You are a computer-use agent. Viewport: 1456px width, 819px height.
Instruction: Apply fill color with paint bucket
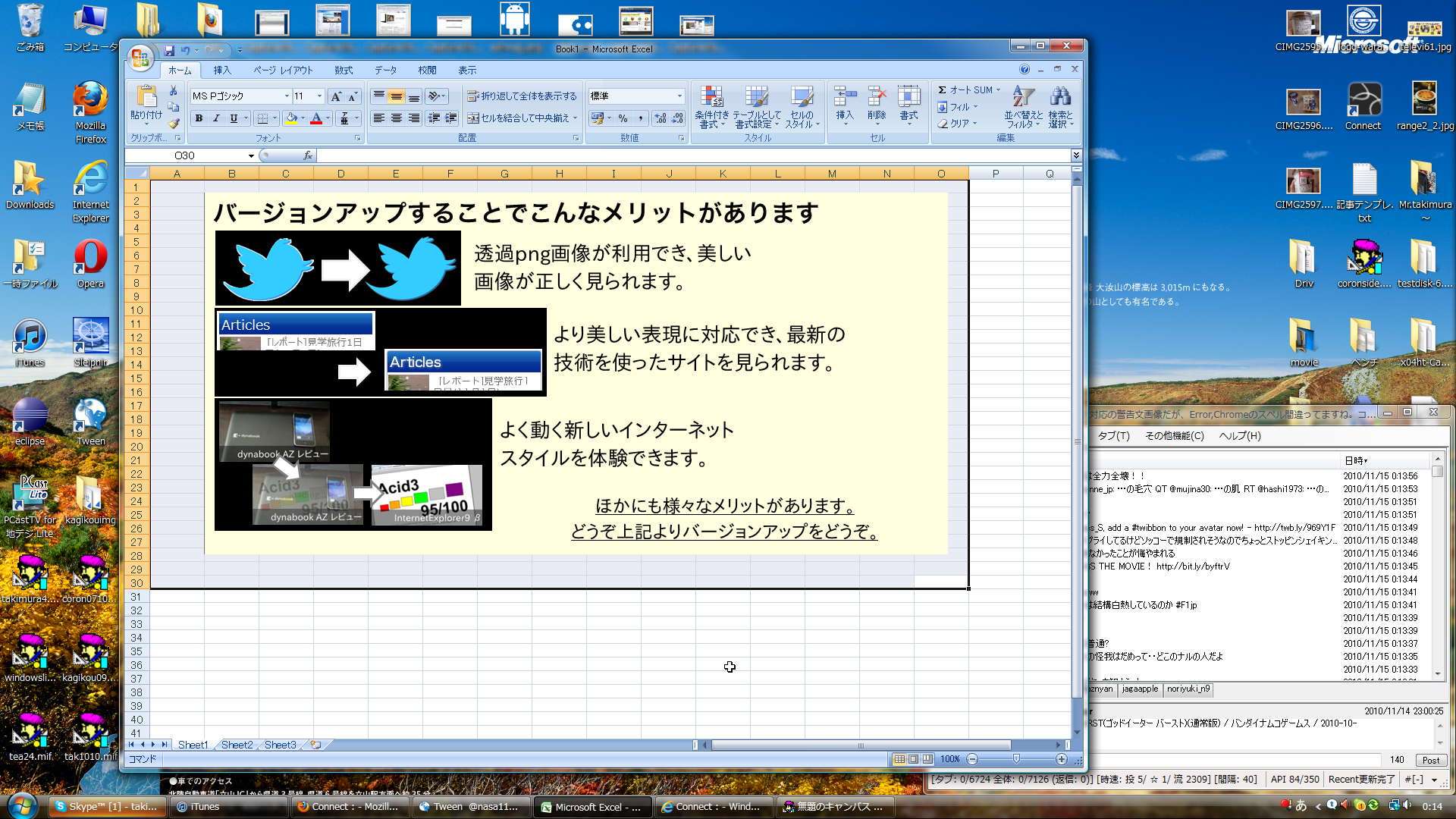click(291, 118)
